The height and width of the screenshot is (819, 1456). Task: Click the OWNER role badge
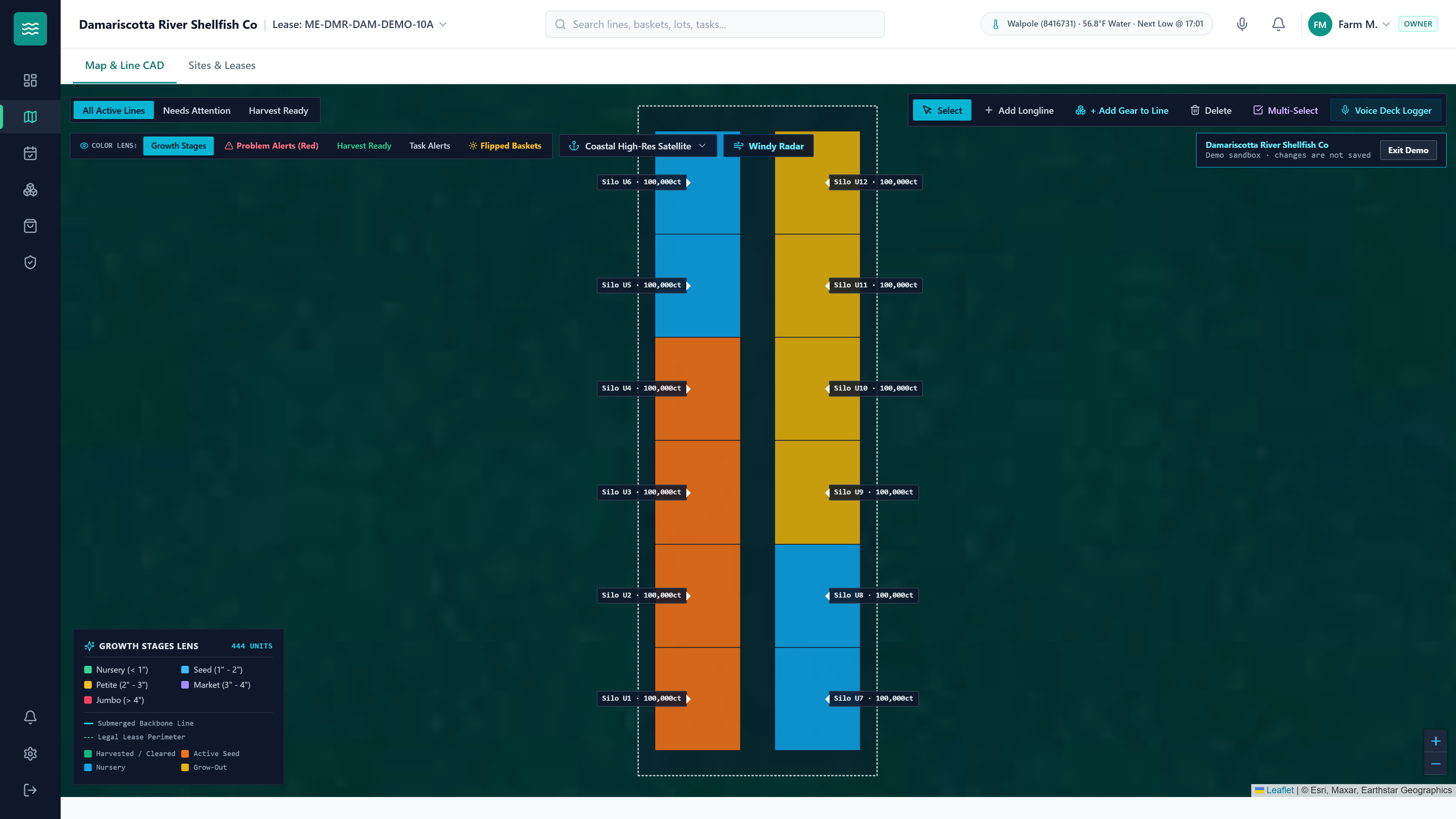tap(1418, 24)
